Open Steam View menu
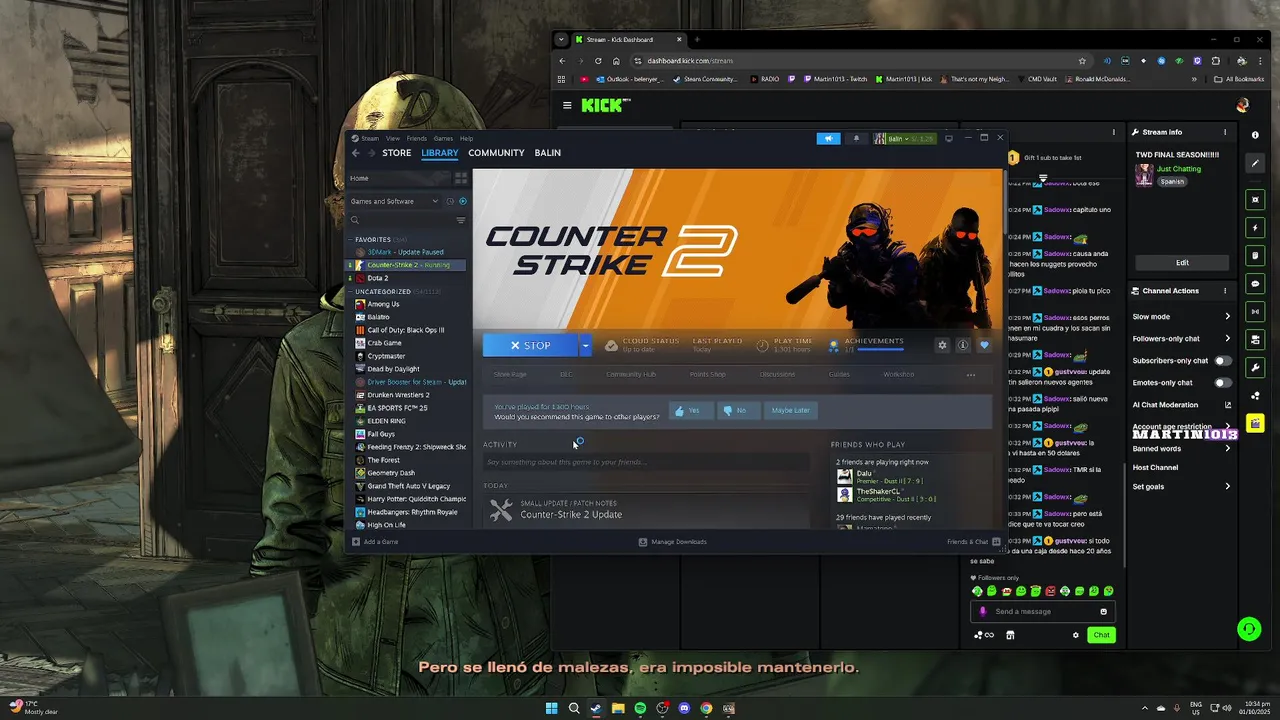 tap(393, 139)
